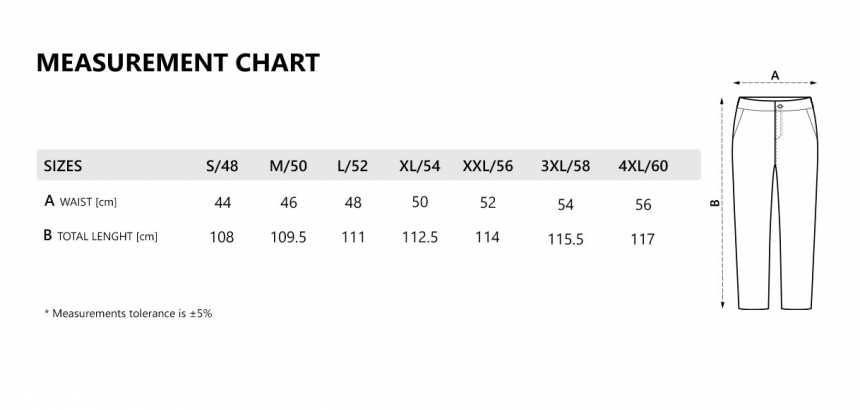
Task: Click the trouser button on the waistband
Action: 780,106
